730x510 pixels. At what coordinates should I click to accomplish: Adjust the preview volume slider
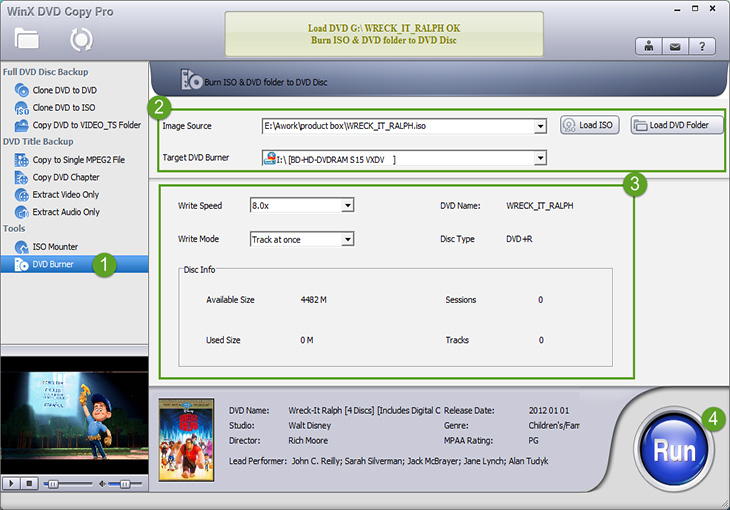point(125,484)
